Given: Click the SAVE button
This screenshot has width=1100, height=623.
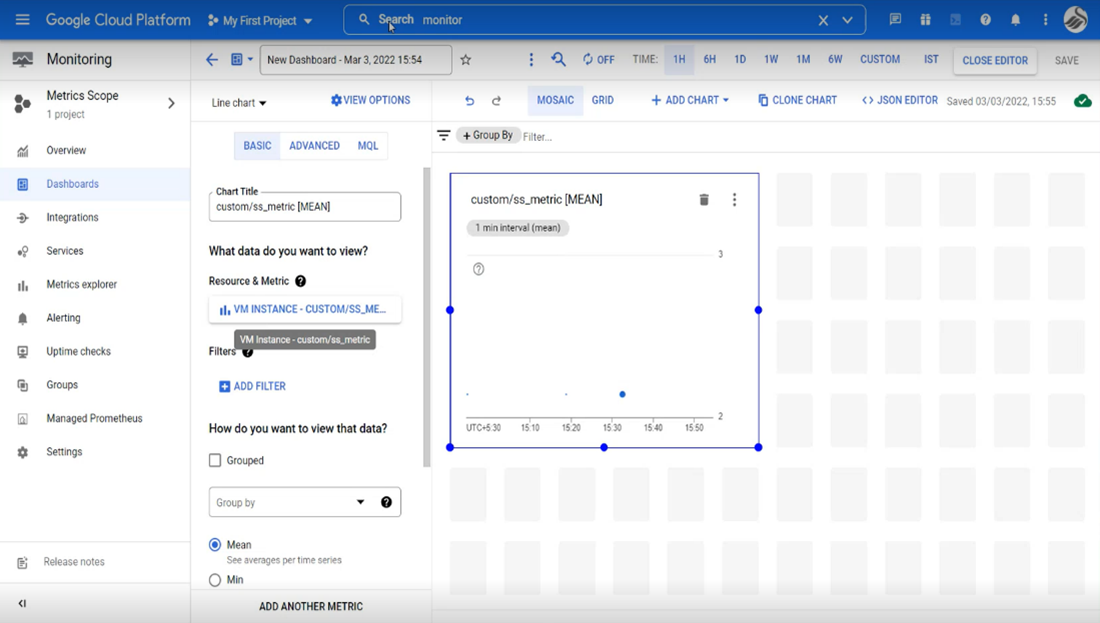Looking at the screenshot, I should [1066, 60].
